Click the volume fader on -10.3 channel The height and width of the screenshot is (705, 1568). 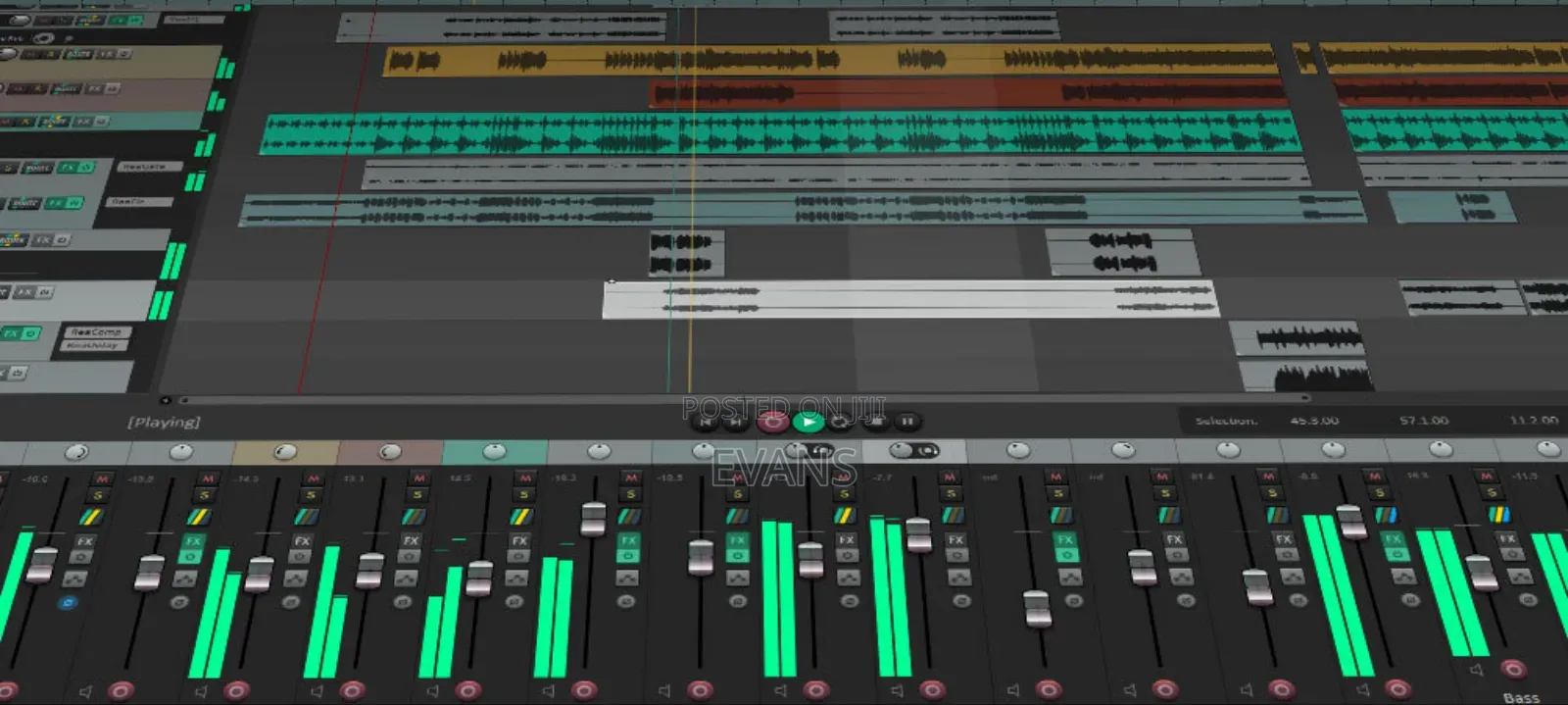click(x=593, y=518)
